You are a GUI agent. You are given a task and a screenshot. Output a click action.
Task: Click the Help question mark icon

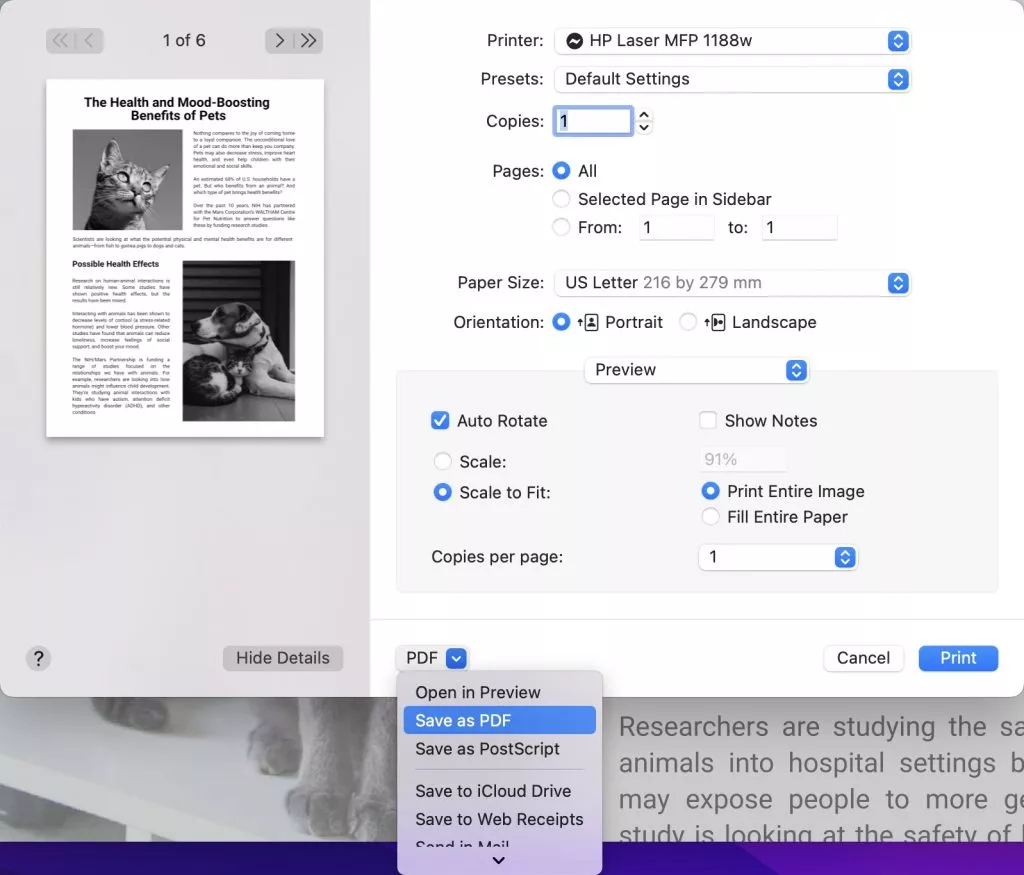coord(38,658)
